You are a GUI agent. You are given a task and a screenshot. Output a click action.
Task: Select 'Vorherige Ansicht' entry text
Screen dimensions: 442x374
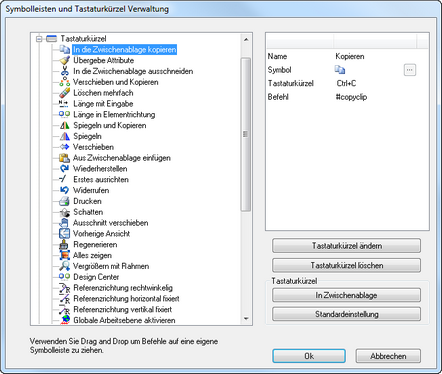coord(101,234)
